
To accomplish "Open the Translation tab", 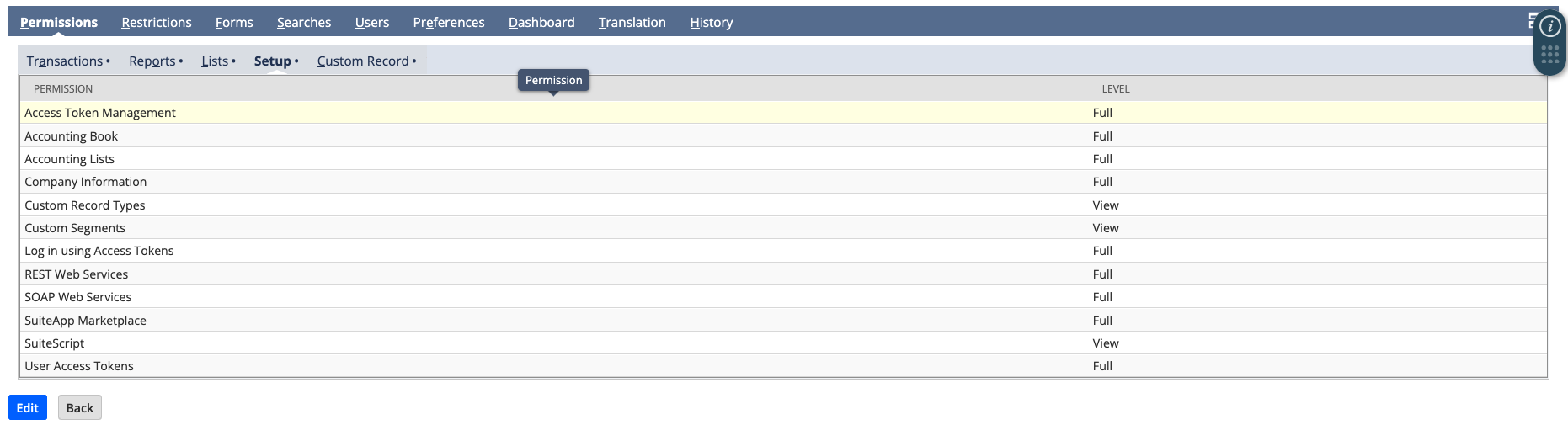I will (x=632, y=23).
